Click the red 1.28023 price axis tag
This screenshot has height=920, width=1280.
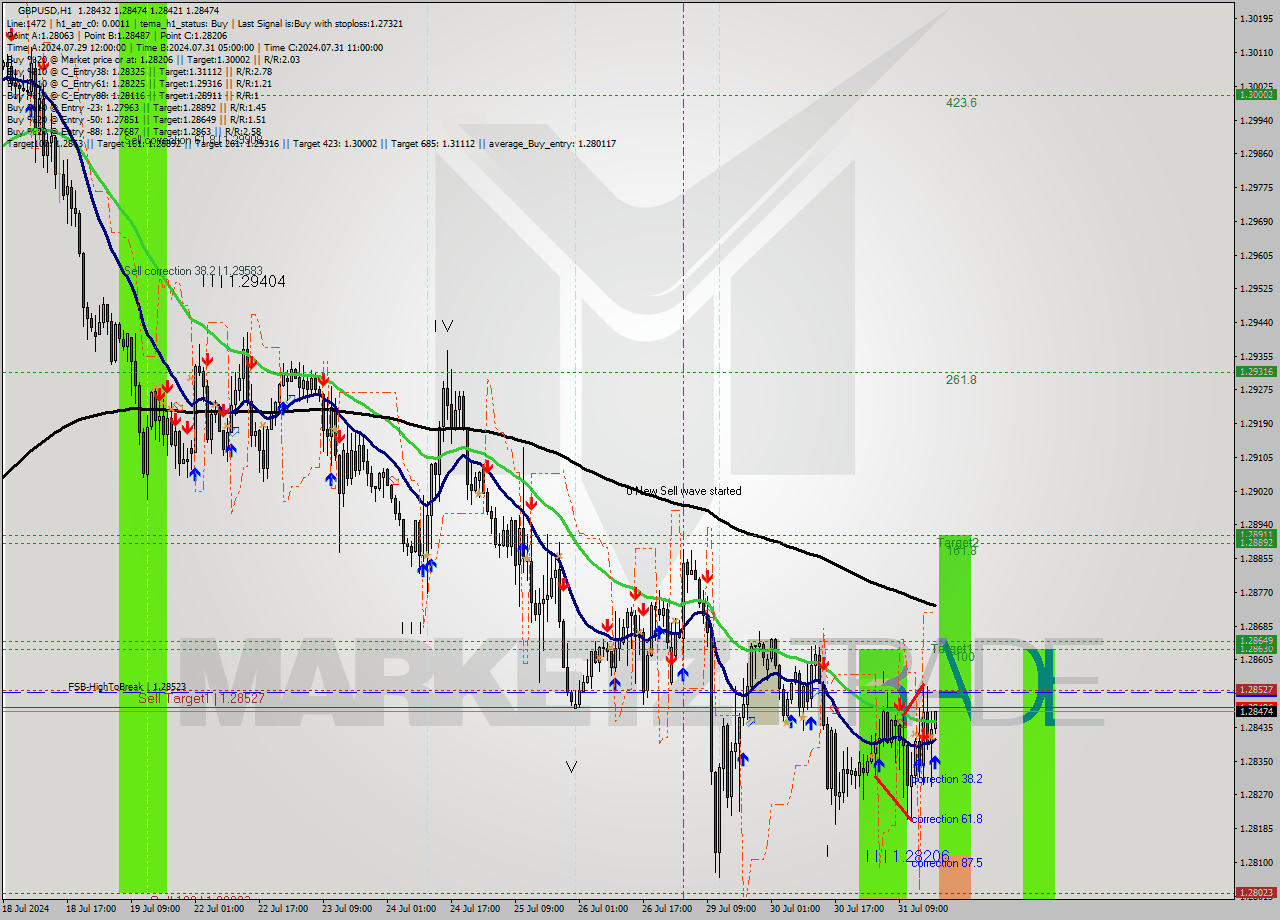pos(1256,892)
